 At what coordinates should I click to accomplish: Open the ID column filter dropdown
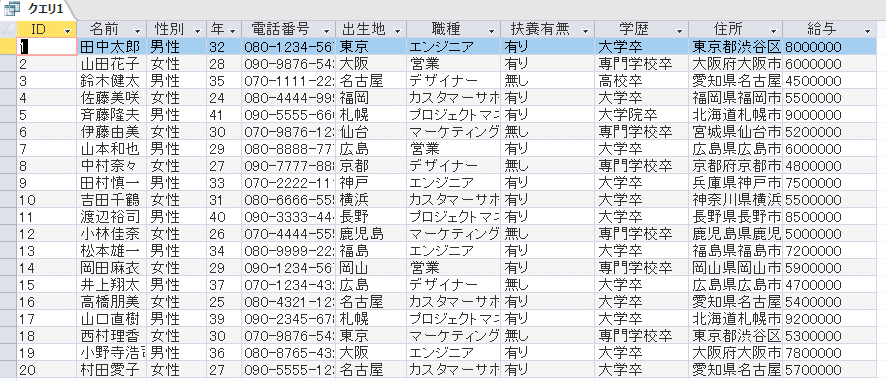(68, 30)
